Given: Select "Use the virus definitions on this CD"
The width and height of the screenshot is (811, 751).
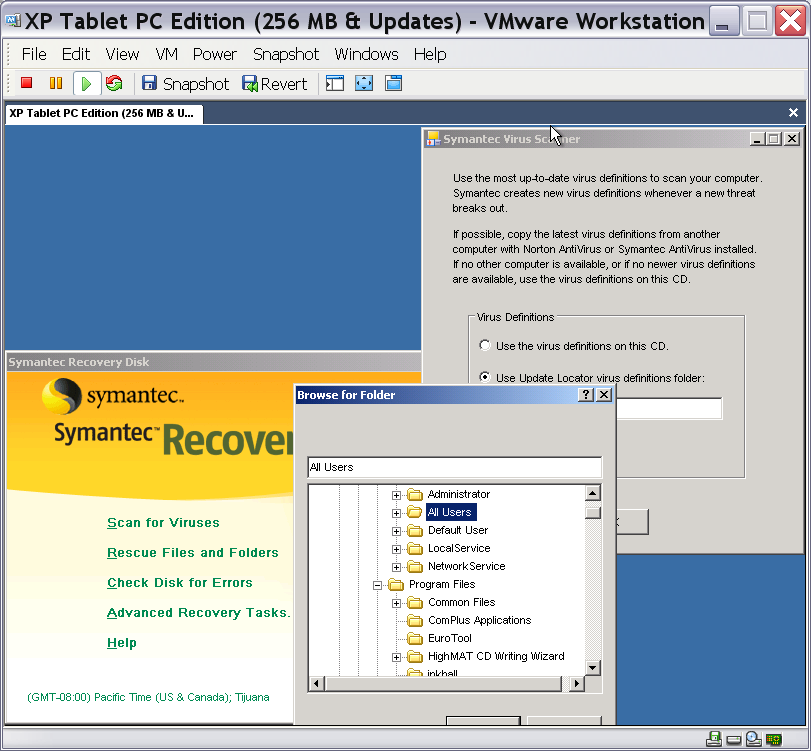Looking at the screenshot, I should (486, 346).
